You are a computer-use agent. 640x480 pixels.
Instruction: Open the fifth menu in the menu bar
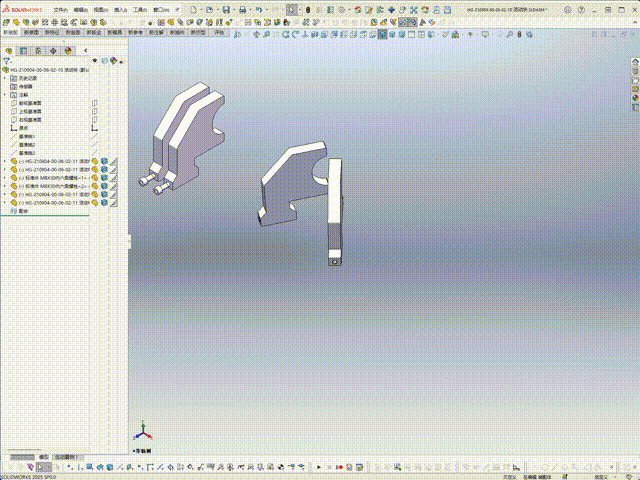pos(140,9)
